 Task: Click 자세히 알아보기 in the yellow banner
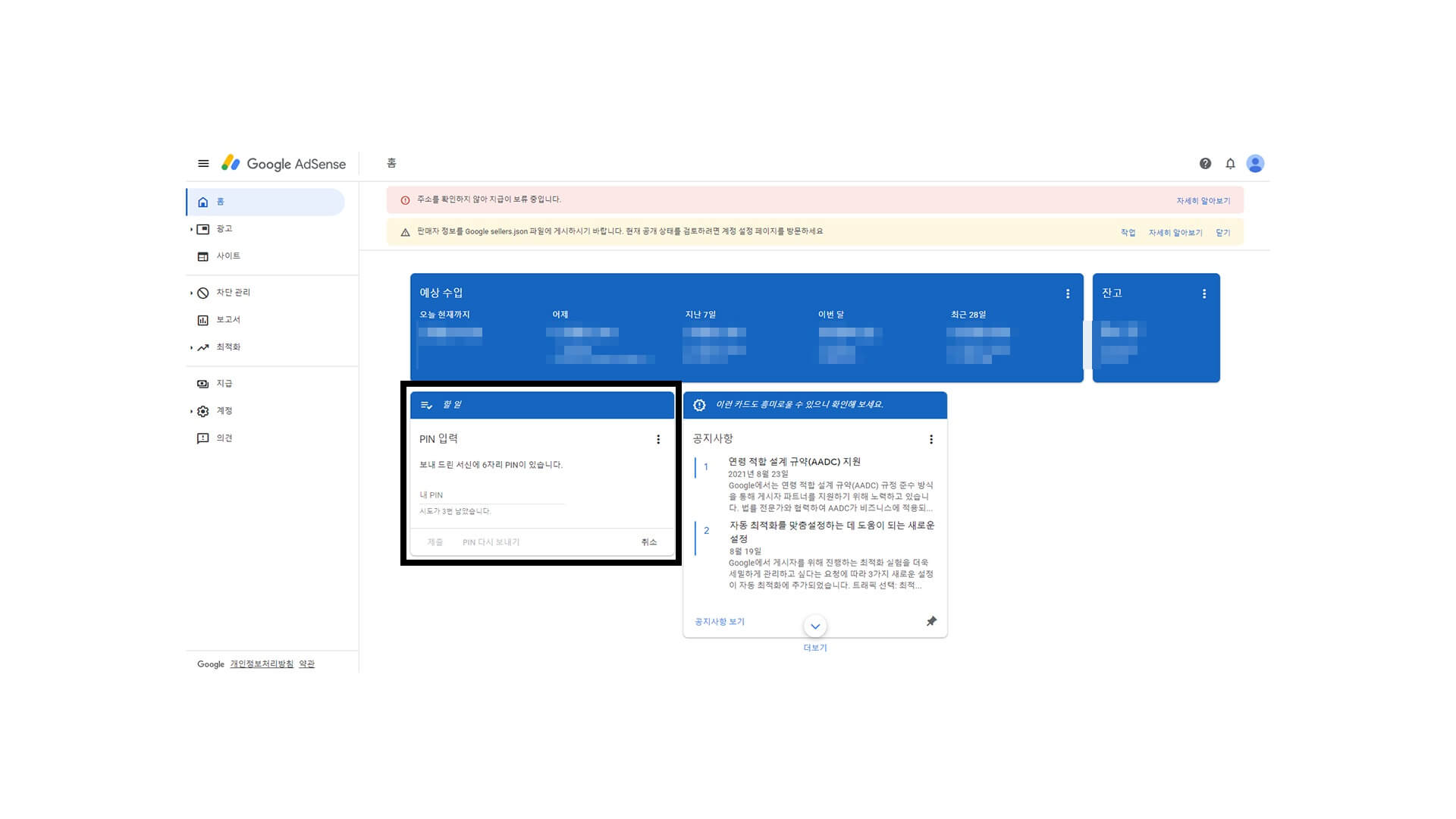[x=1175, y=233]
